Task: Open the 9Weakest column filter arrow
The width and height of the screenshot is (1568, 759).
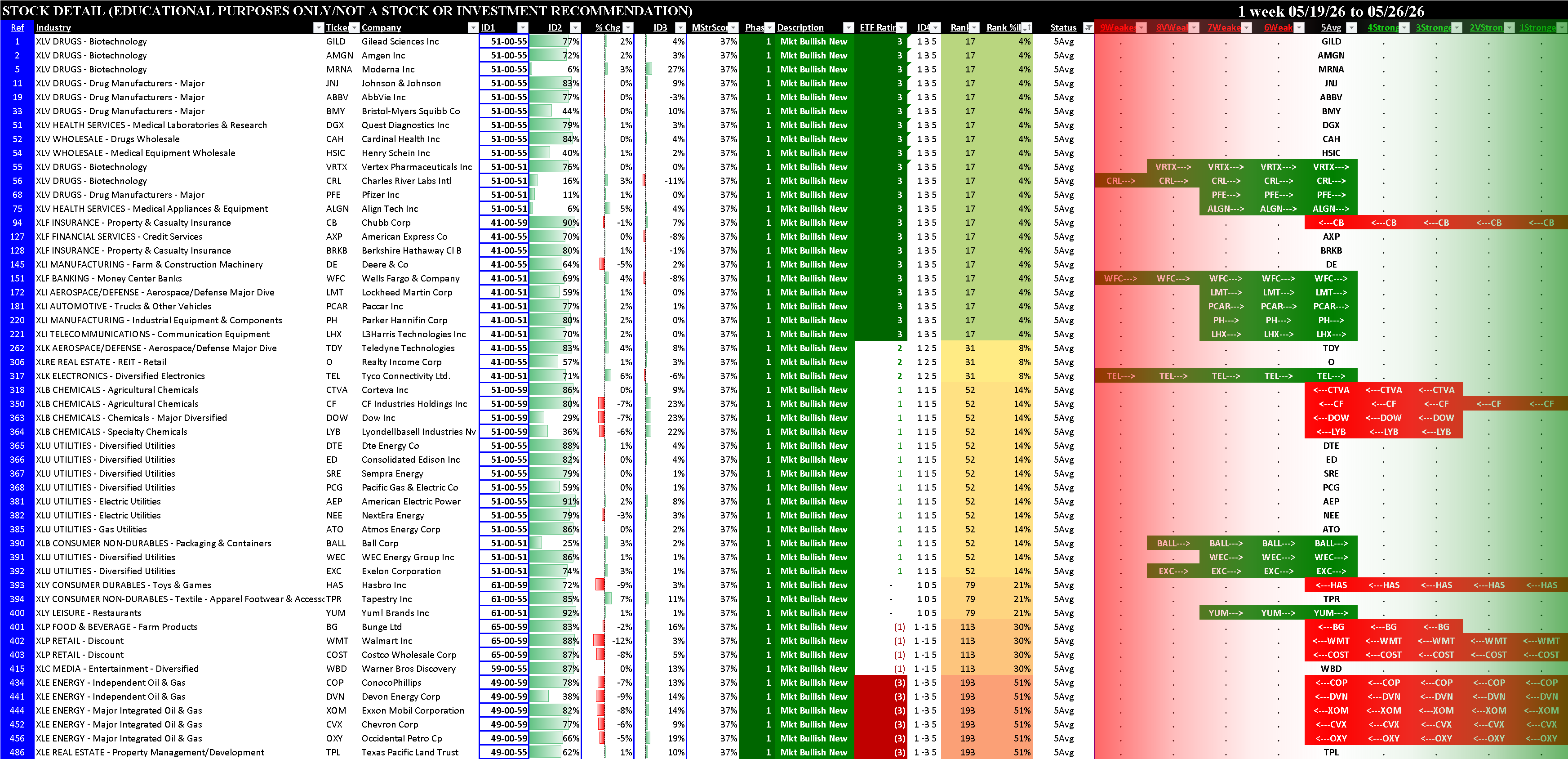Action: pyautogui.click(x=1142, y=27)
